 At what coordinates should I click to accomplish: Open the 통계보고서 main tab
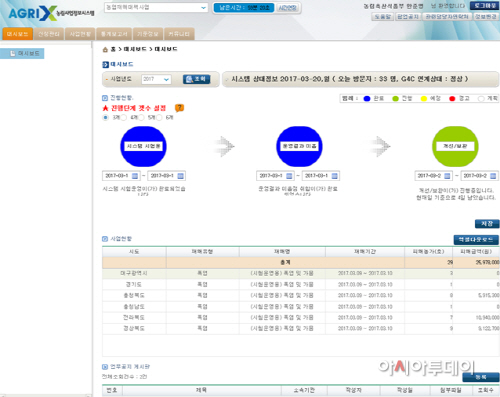(x=114, y=34)
